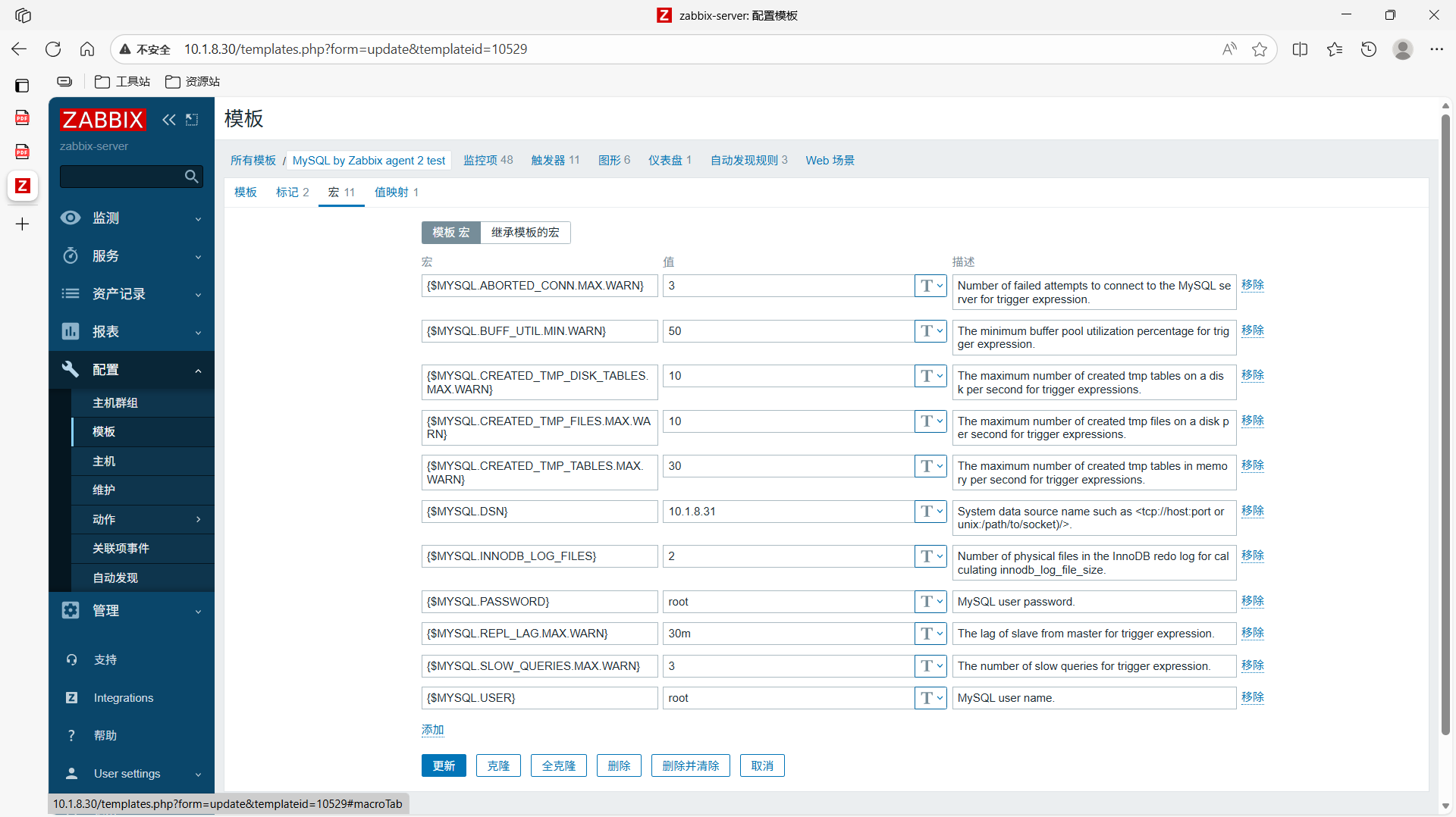Add page to favorites star icon

tap(1260, 49)
